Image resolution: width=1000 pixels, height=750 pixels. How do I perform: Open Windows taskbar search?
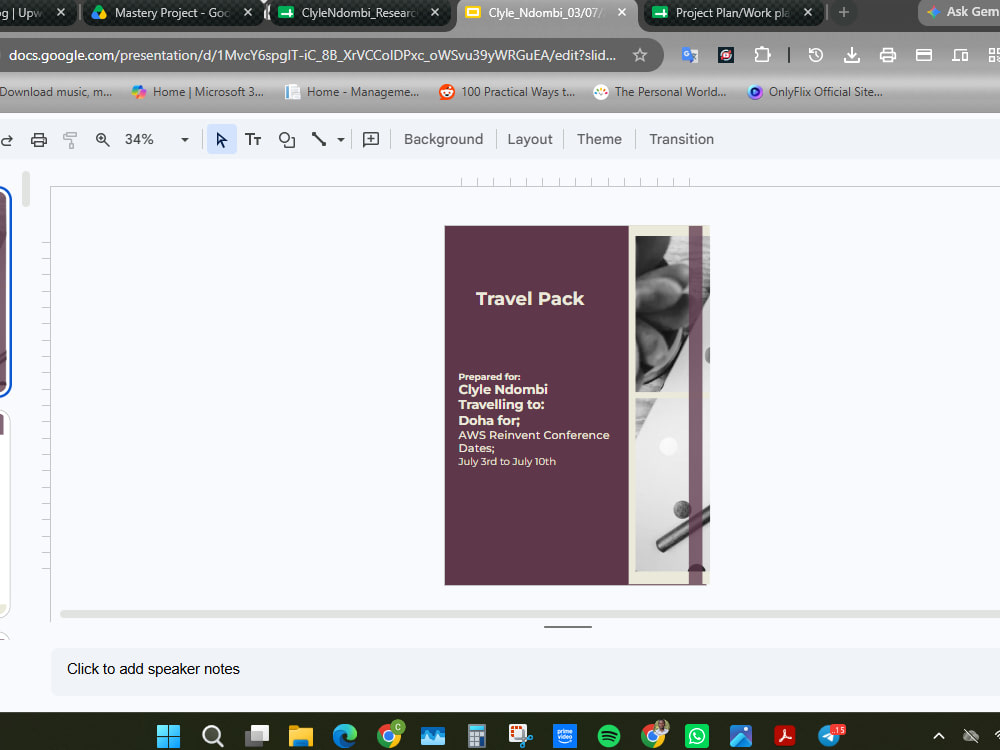pos(212,736)
